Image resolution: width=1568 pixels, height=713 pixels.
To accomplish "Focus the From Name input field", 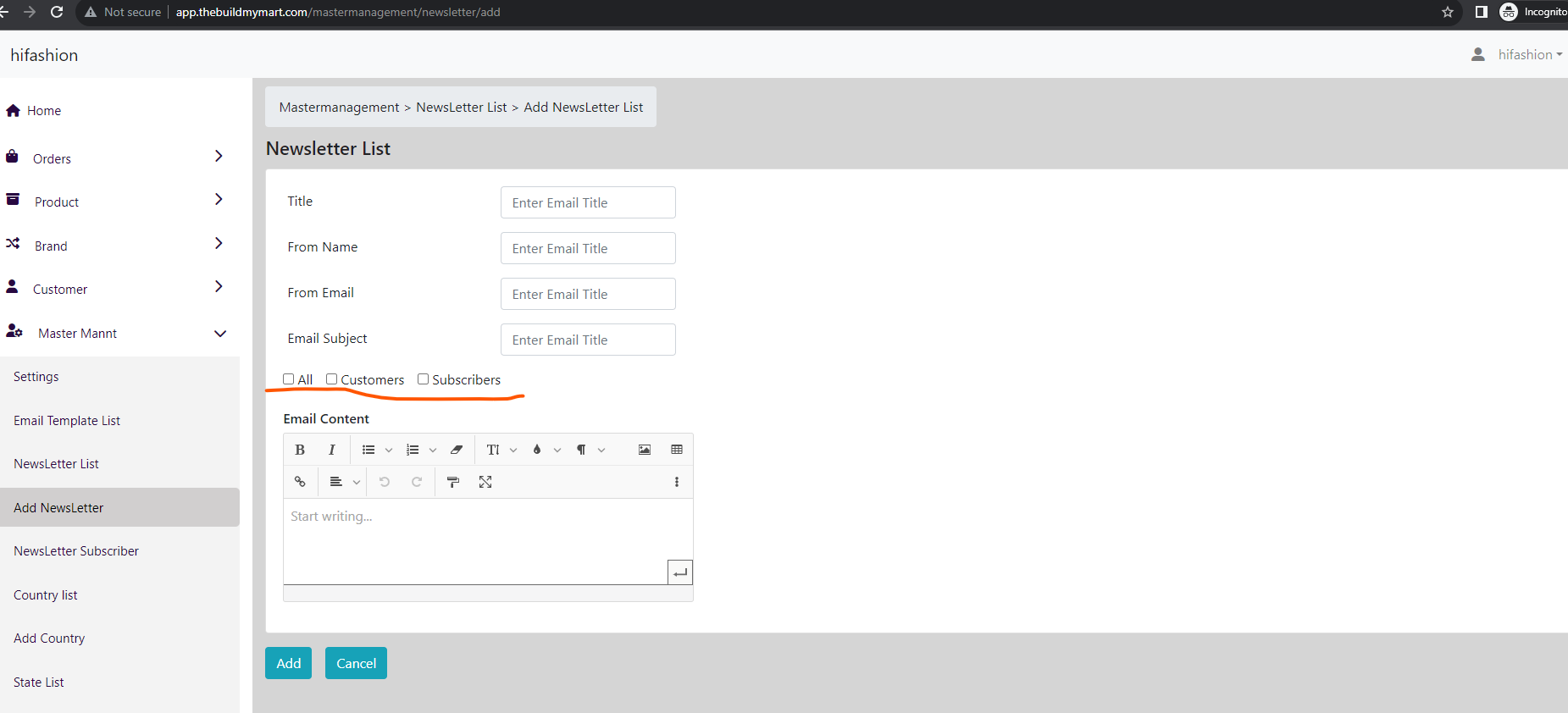I will tap(588, 248).
